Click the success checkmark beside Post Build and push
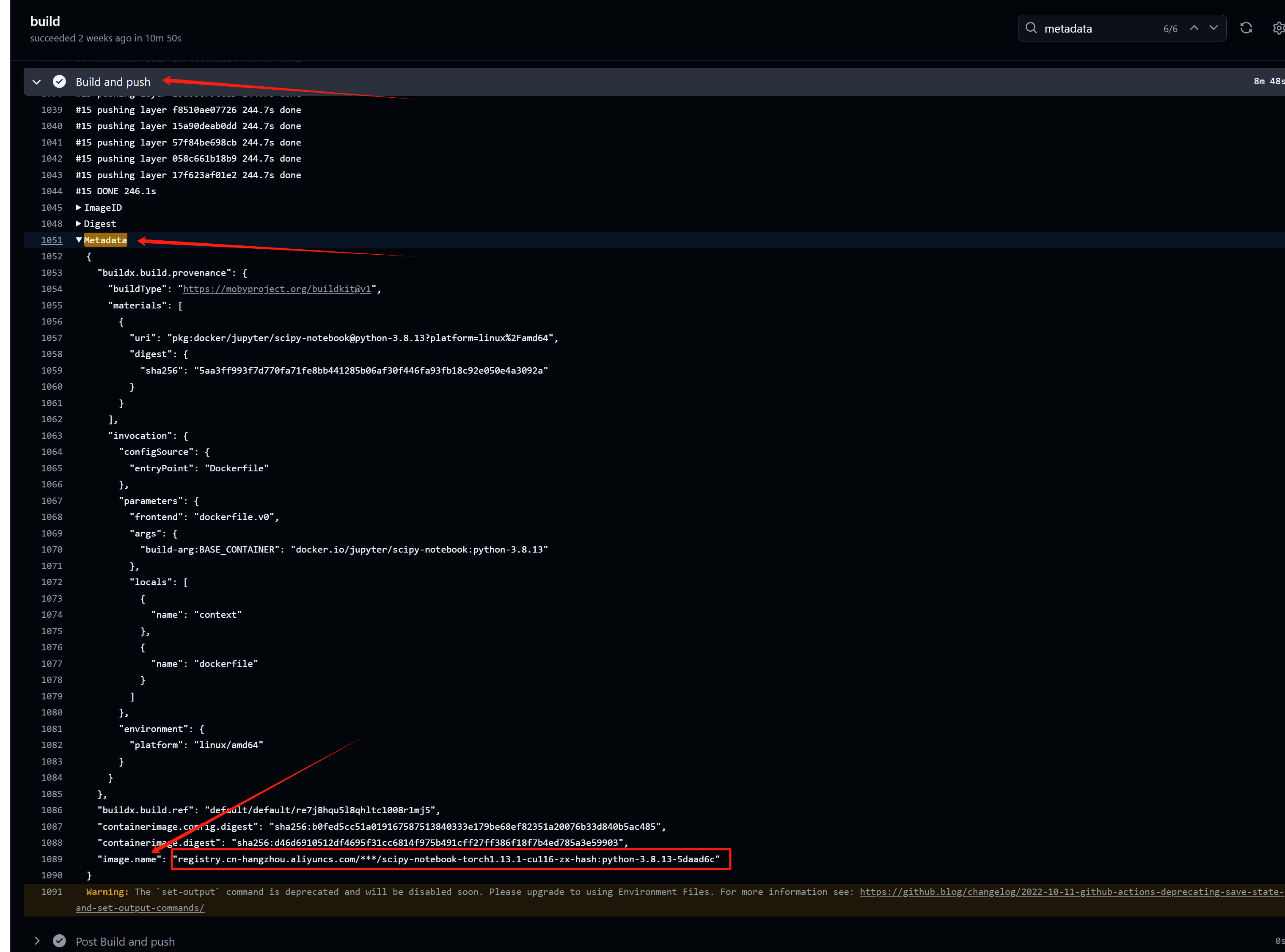 [x=59, y=941]
